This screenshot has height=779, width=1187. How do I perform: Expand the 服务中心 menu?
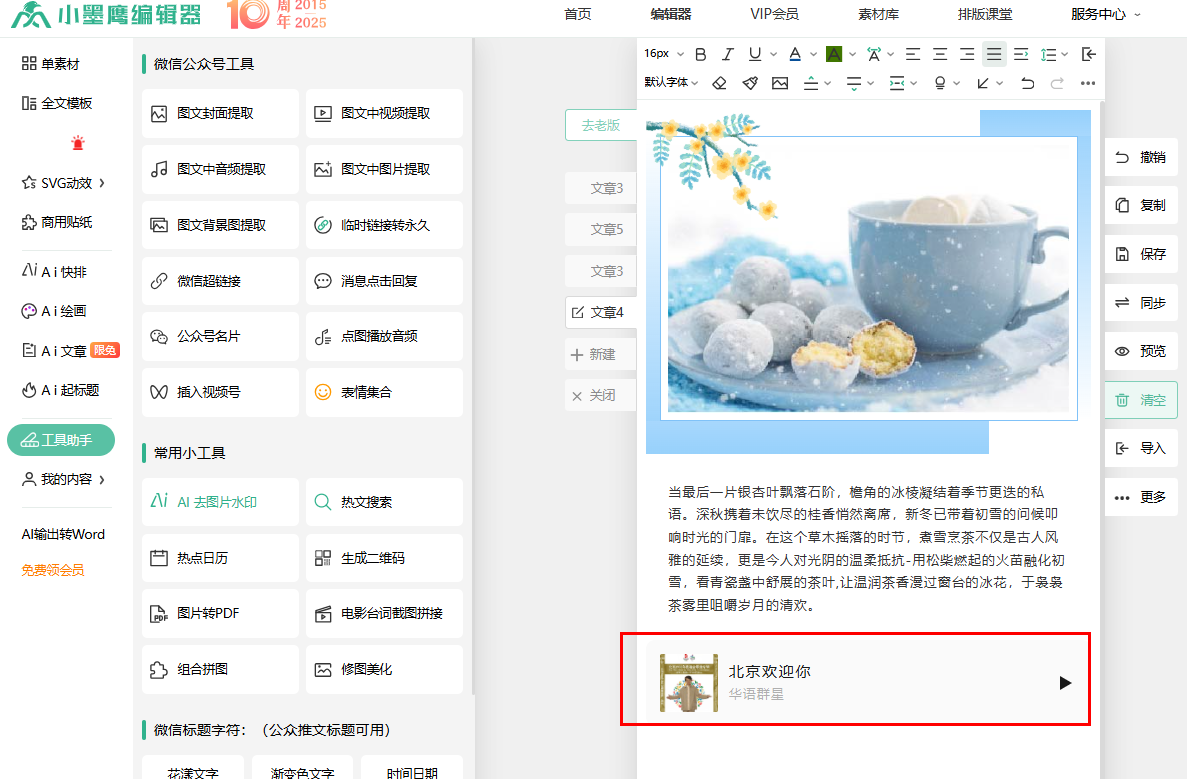coord(1105,14)
